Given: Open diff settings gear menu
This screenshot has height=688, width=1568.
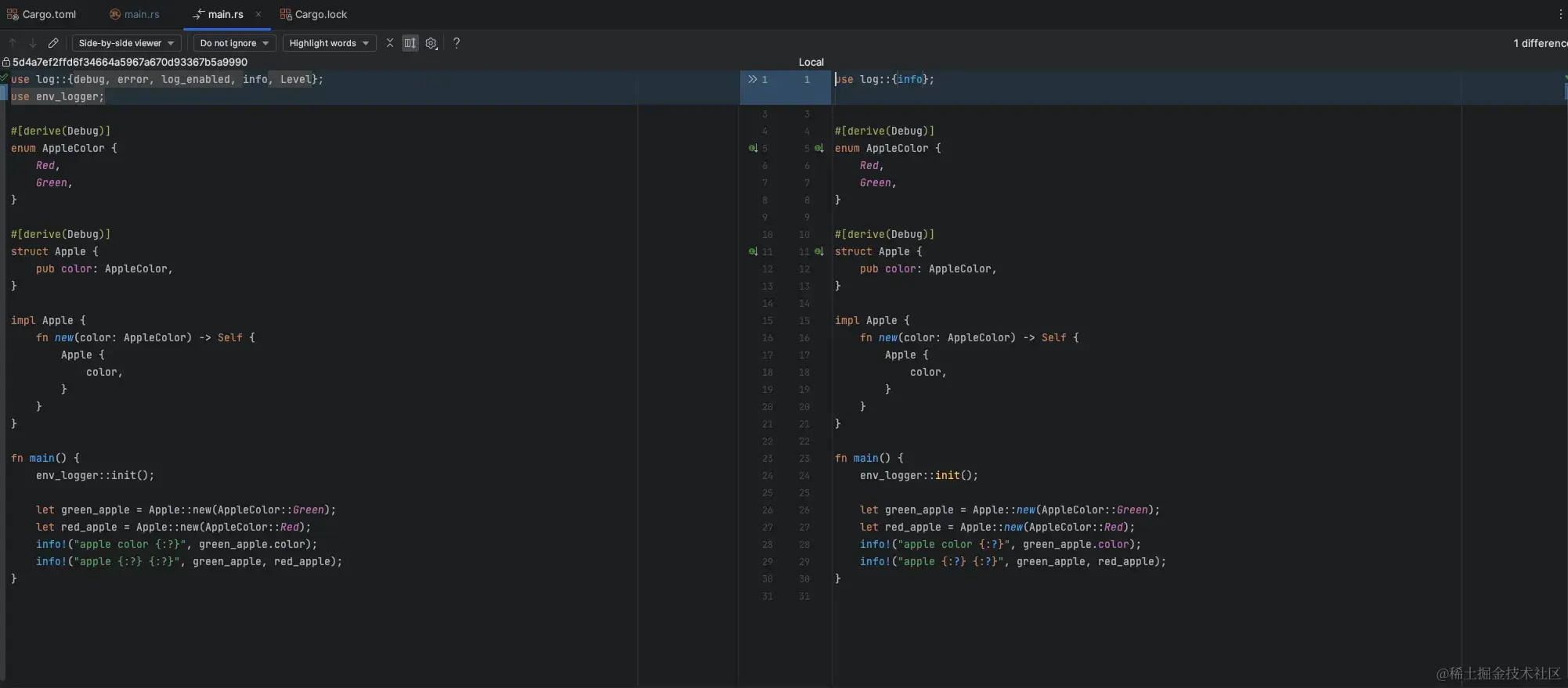Looking at the screenshot, I should 431,43.
